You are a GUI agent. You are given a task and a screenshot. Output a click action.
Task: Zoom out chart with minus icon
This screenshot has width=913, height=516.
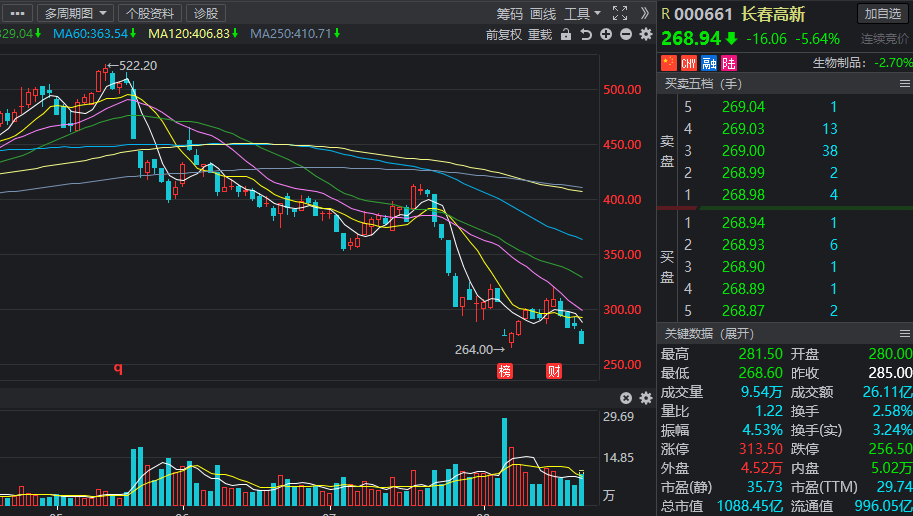(626, 34)
